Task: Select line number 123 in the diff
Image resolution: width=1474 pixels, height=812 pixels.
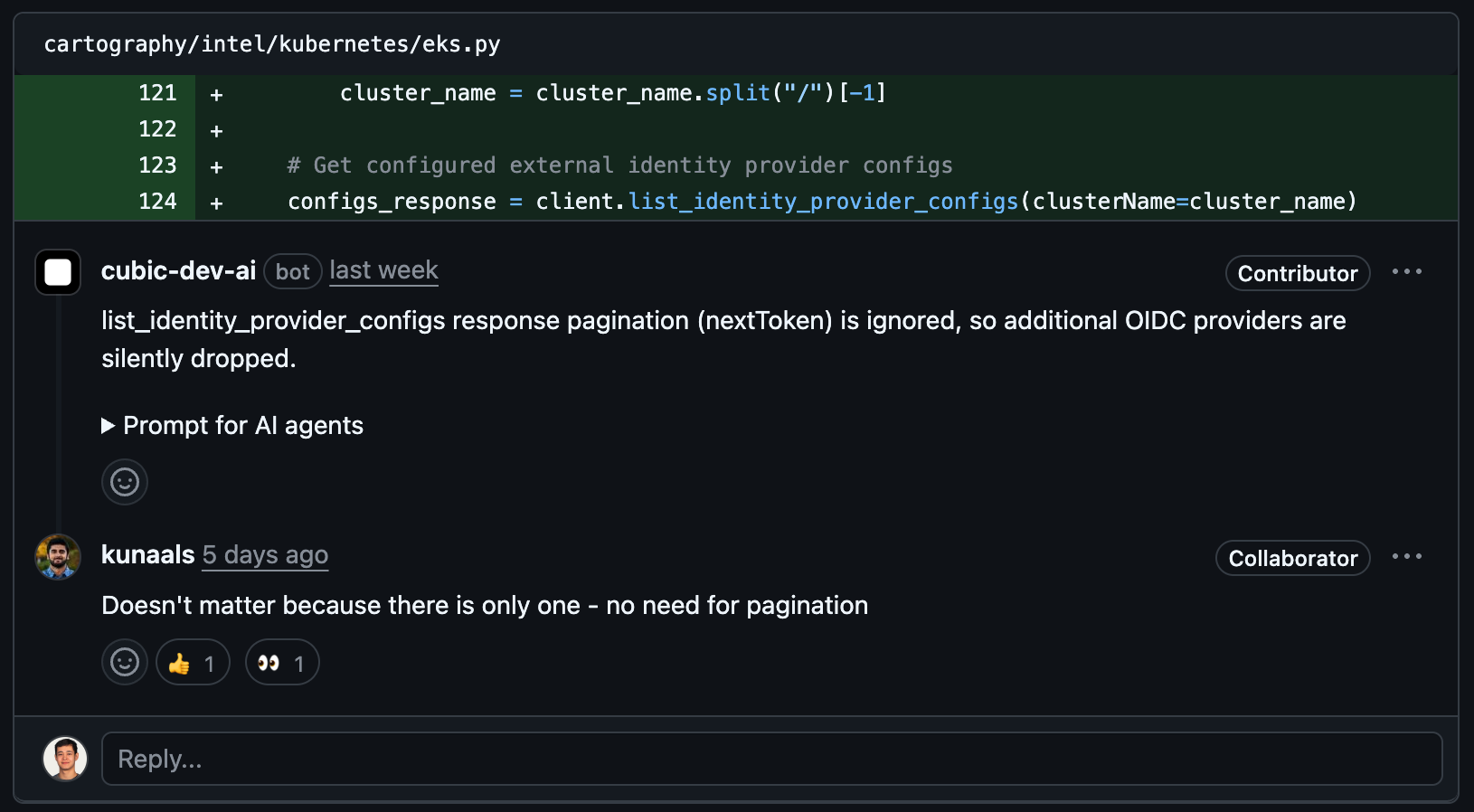Action: pos(157,165)
